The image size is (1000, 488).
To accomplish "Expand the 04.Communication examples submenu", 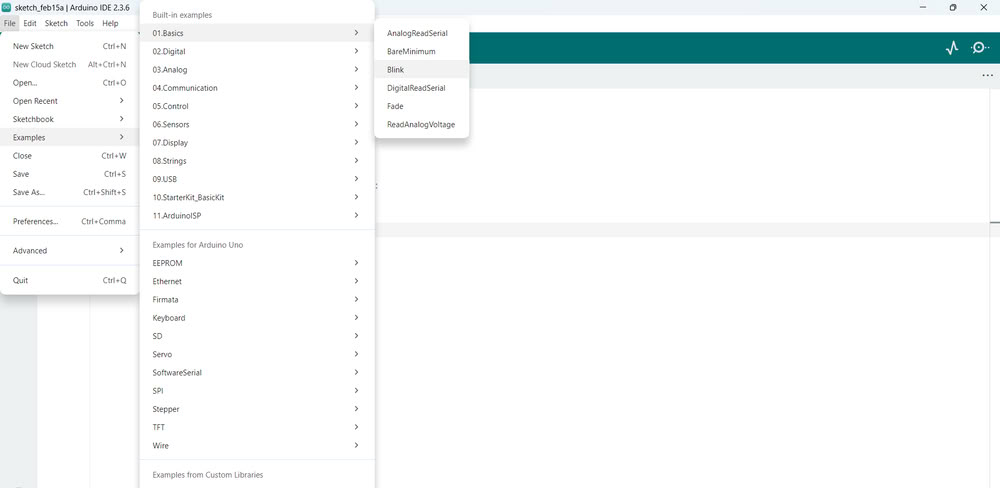I will pos(257,87).
